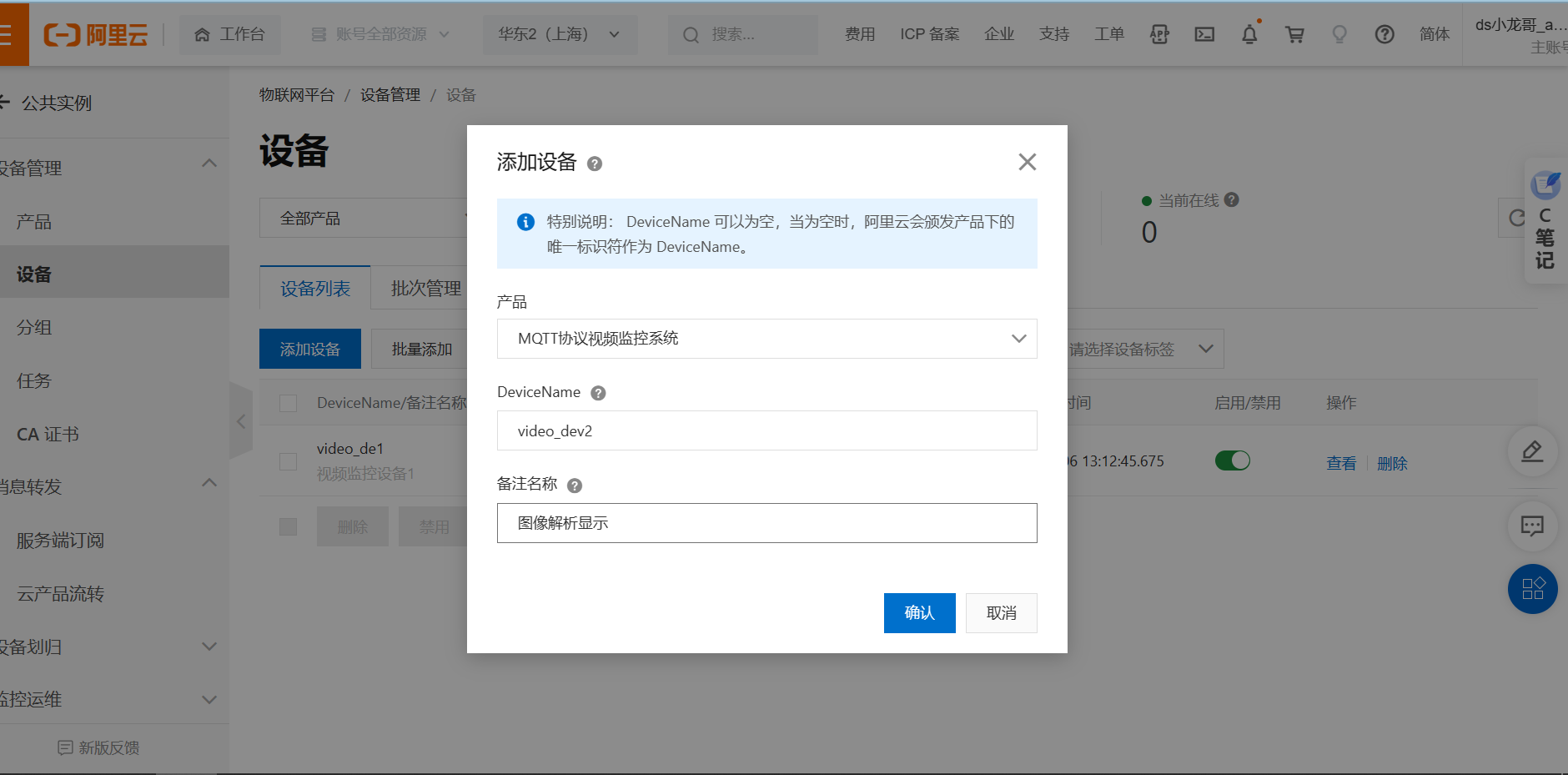Click the 添加设备 blue button
This screenshot has height=775, width=1568.
(x=309, y=349)
